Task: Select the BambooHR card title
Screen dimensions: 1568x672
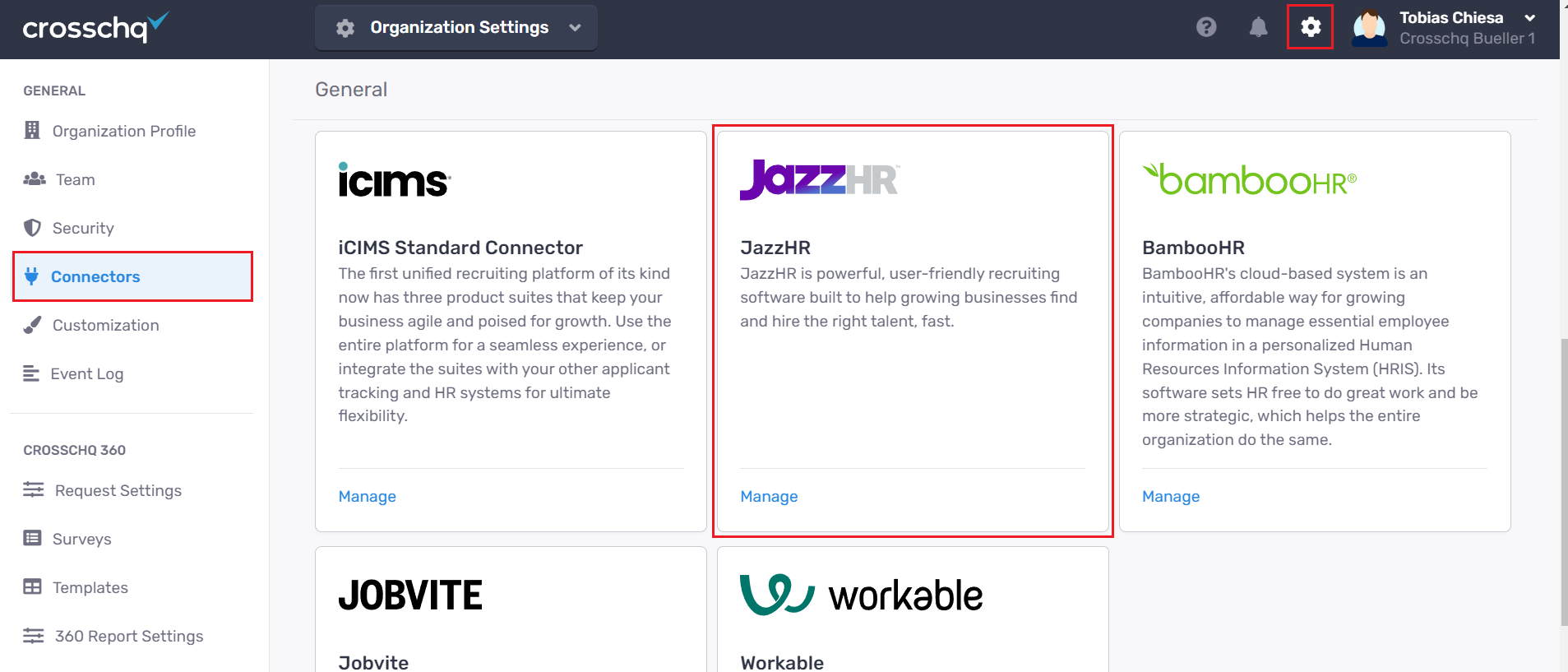Action: click(1193, 248)
